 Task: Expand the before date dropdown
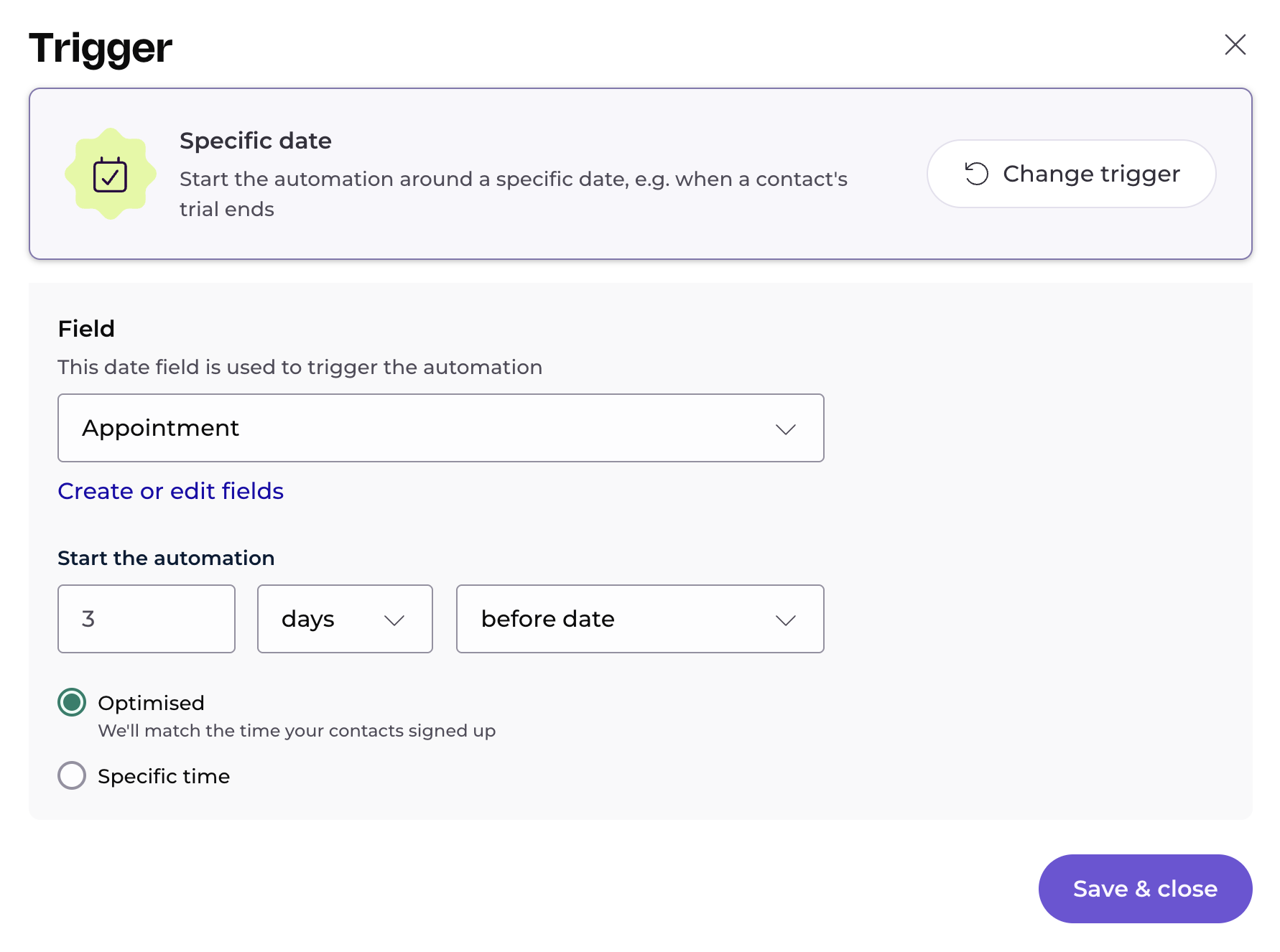(x=640, y=619)
